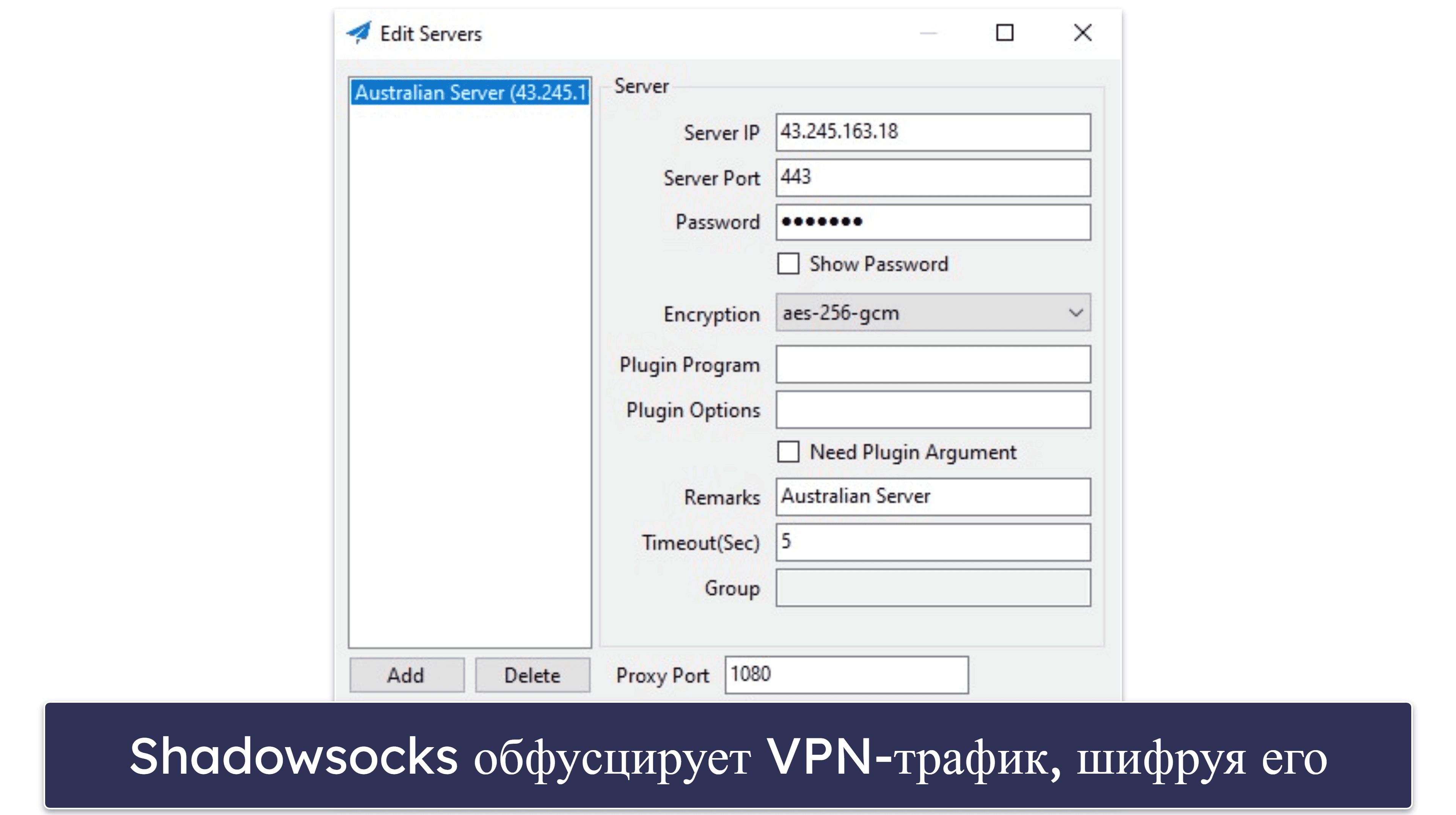Click the Delete button
Viewport: 1456px width, 815px height.
coord(532,675)
